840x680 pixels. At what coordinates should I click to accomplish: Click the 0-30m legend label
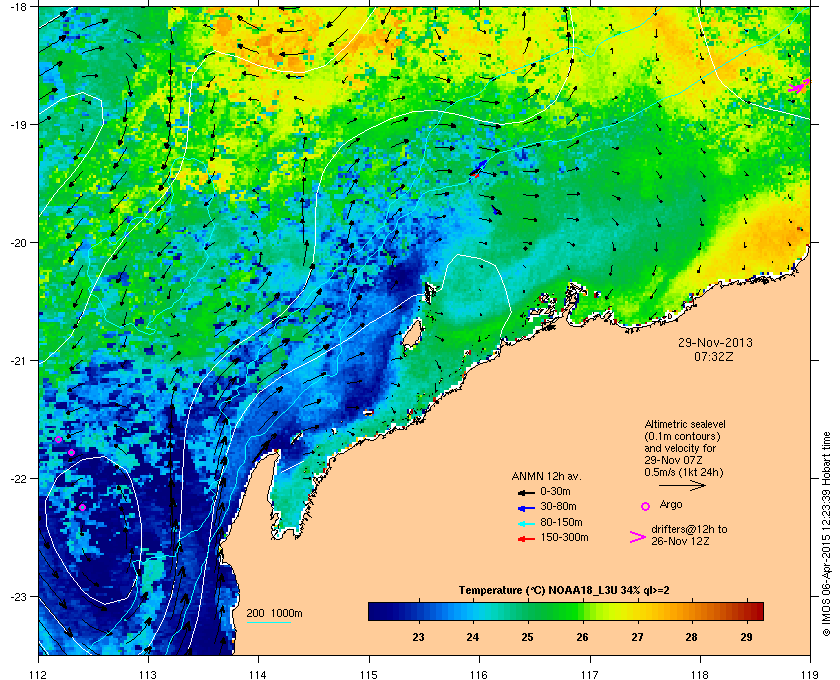coord(555,491)
